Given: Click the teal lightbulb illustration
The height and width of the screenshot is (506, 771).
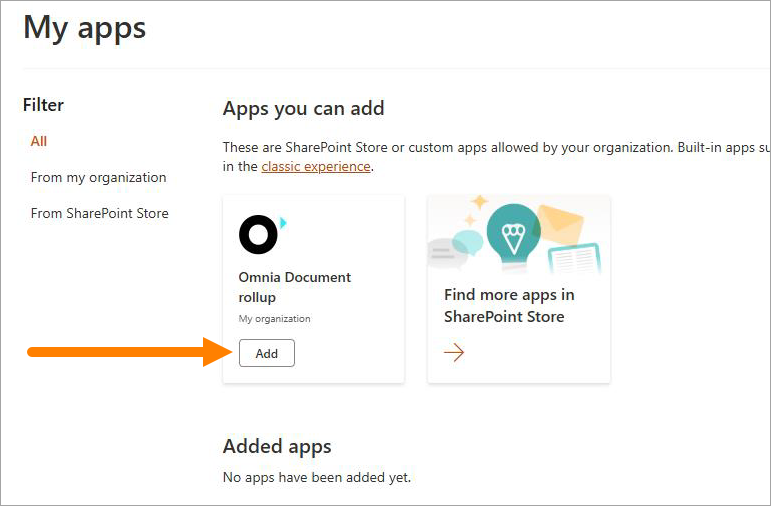Looking at the screenshot, I should [513, 235].
